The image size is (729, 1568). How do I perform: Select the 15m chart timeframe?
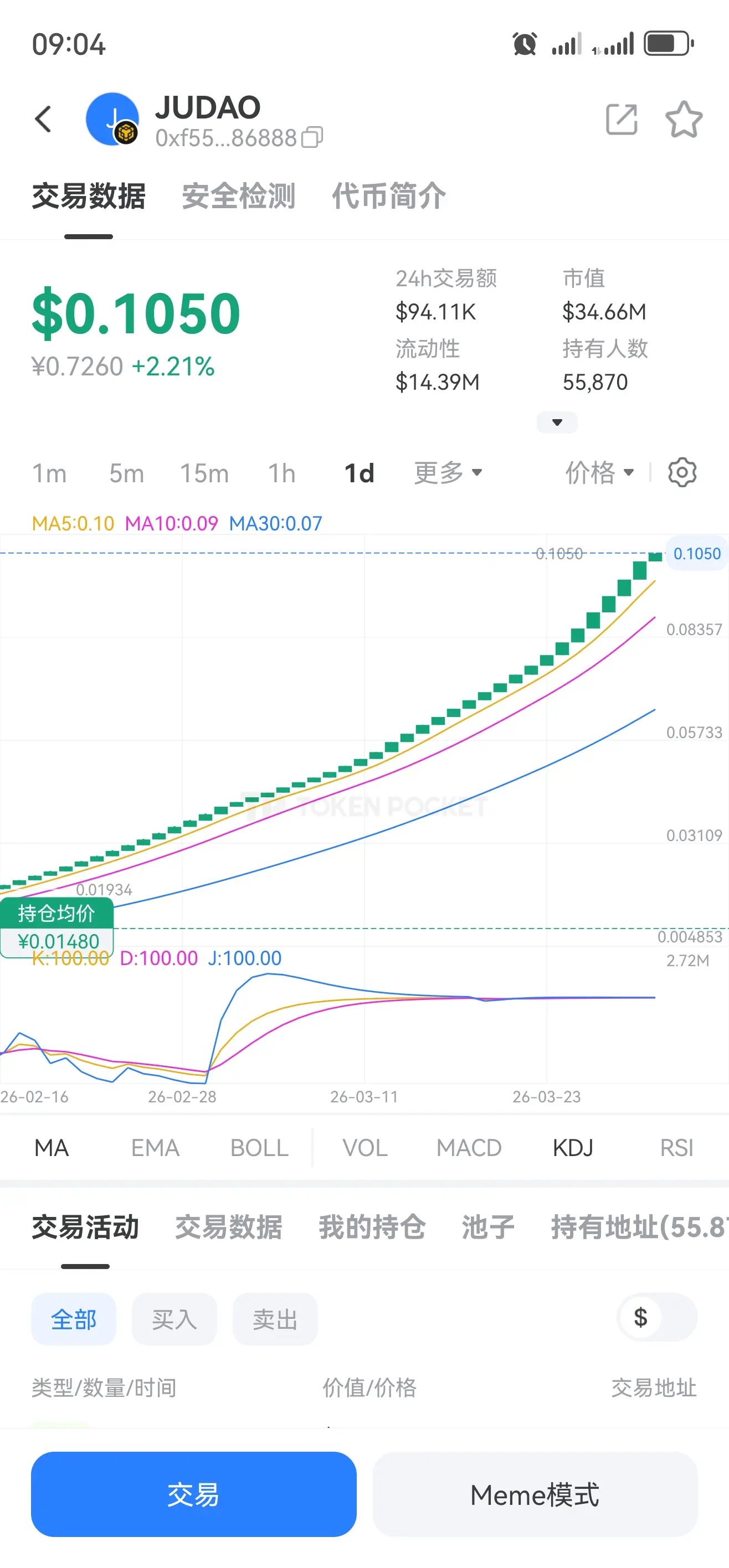pyautogui.click(x=204, y=473)
